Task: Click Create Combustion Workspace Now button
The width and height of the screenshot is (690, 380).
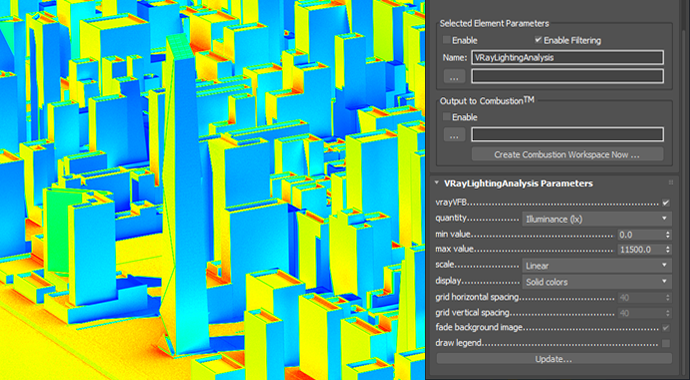Action: [567, 155]
